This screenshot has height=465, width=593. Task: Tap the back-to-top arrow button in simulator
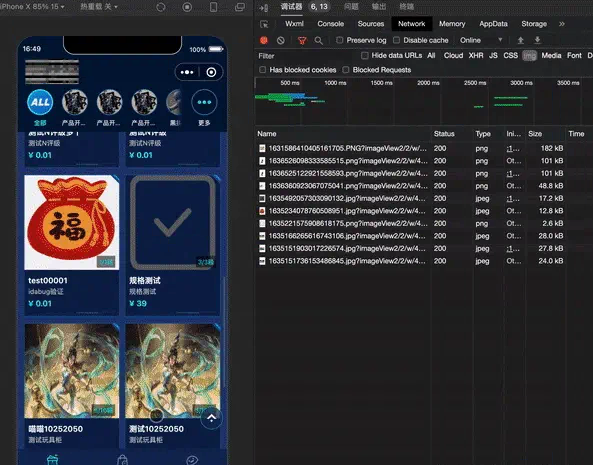(211, 418)
